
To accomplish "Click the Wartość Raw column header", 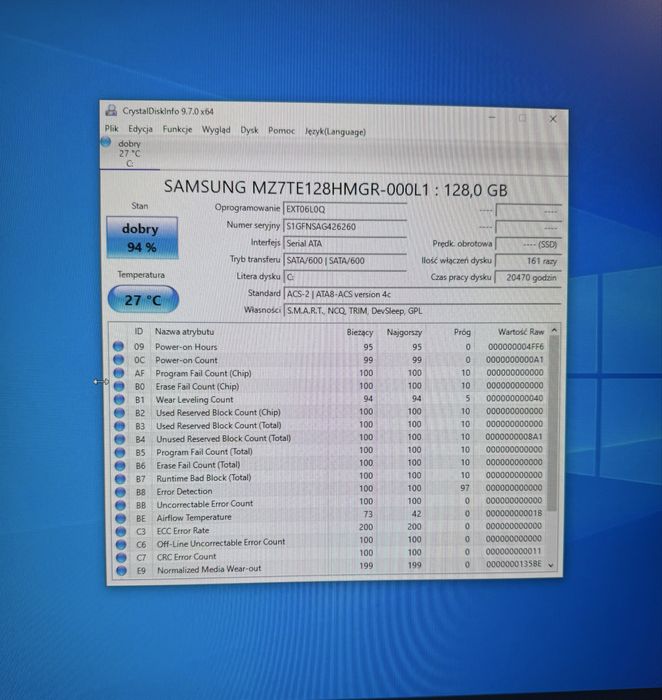I will coord(521,332).
